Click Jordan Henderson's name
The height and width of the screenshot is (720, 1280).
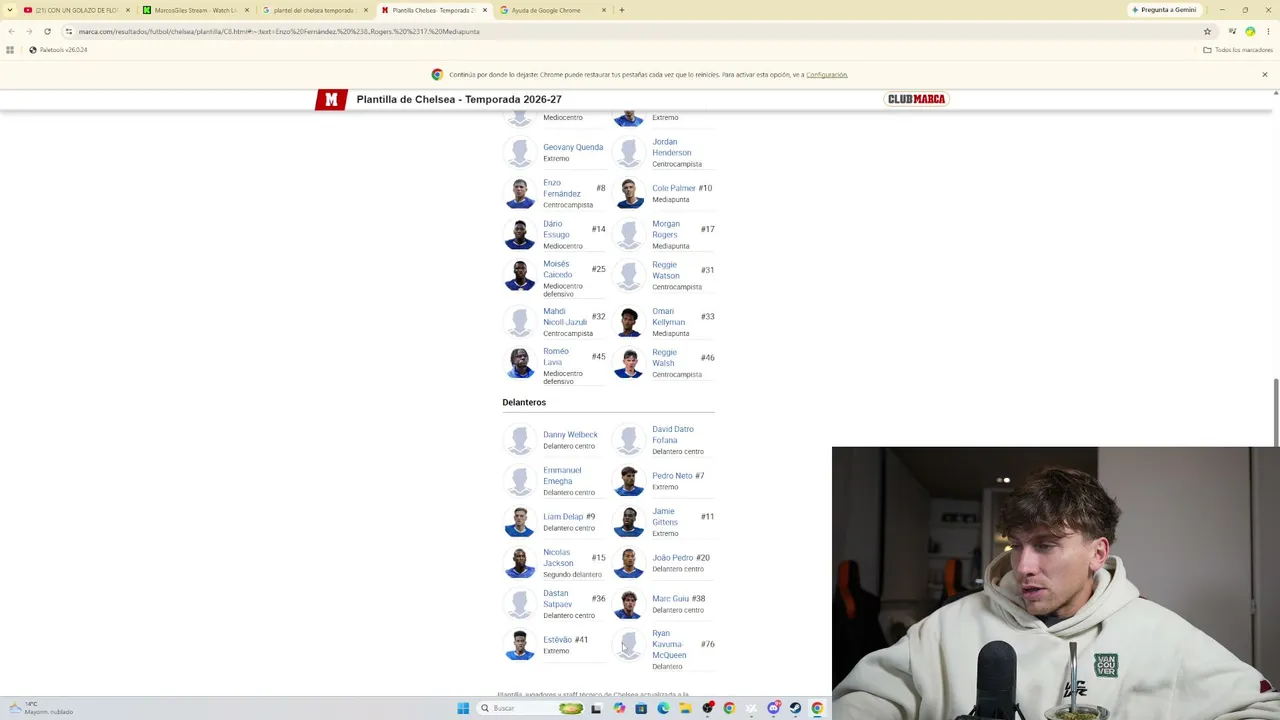[x=672, y=147]
